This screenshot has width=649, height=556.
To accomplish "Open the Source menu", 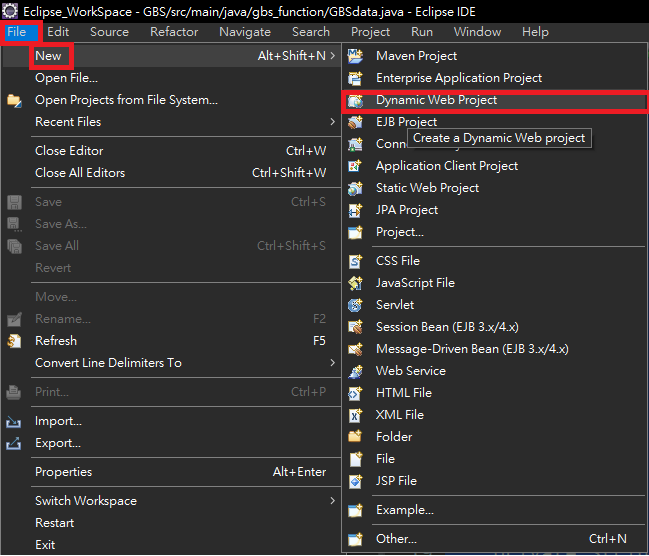I will click(110, 32).
